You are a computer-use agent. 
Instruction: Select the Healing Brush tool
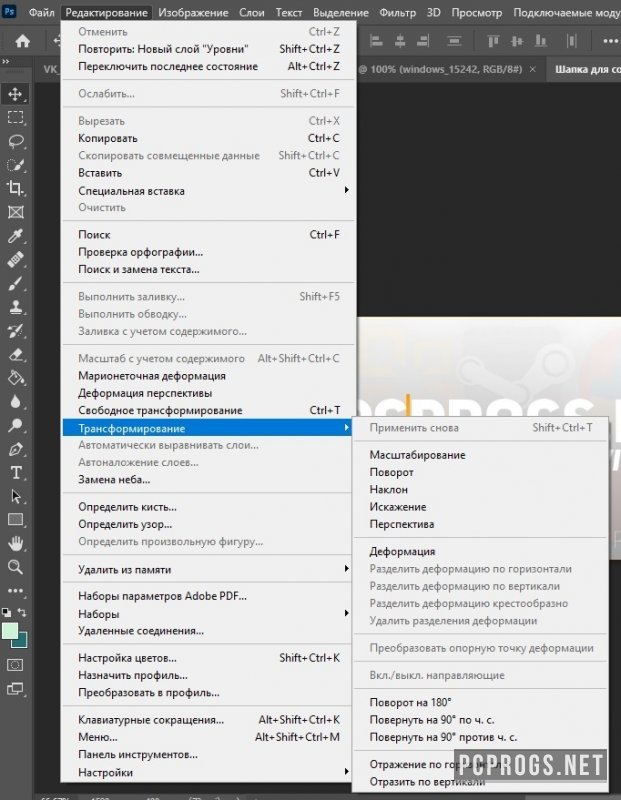pos(15,259)
